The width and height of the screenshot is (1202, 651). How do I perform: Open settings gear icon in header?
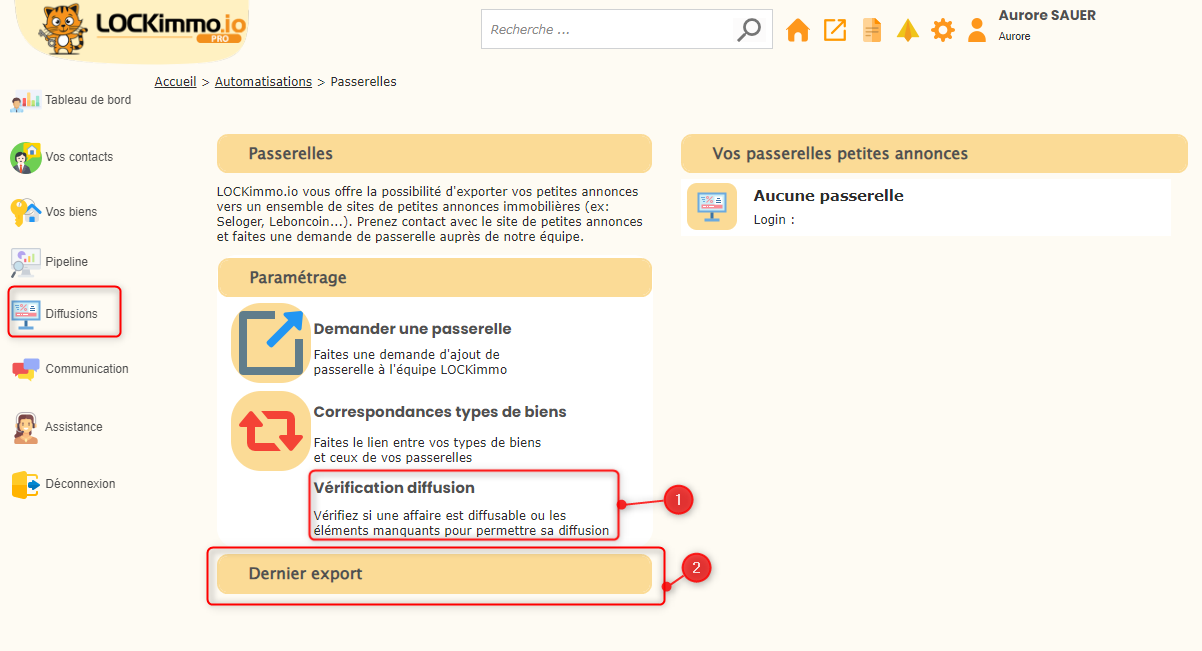point(943,30)
